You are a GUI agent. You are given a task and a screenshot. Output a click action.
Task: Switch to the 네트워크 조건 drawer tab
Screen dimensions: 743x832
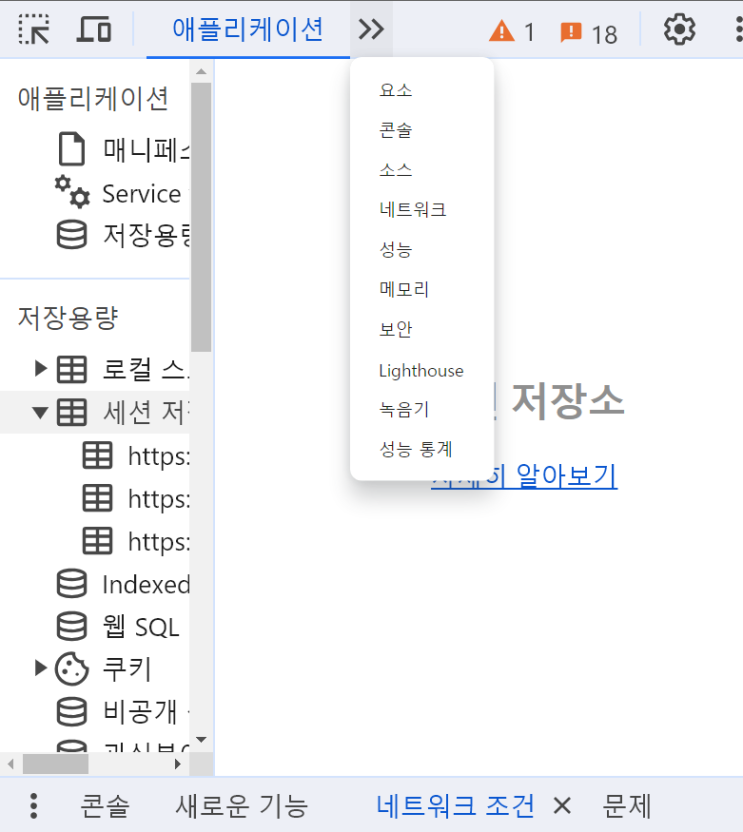(455, 805)
